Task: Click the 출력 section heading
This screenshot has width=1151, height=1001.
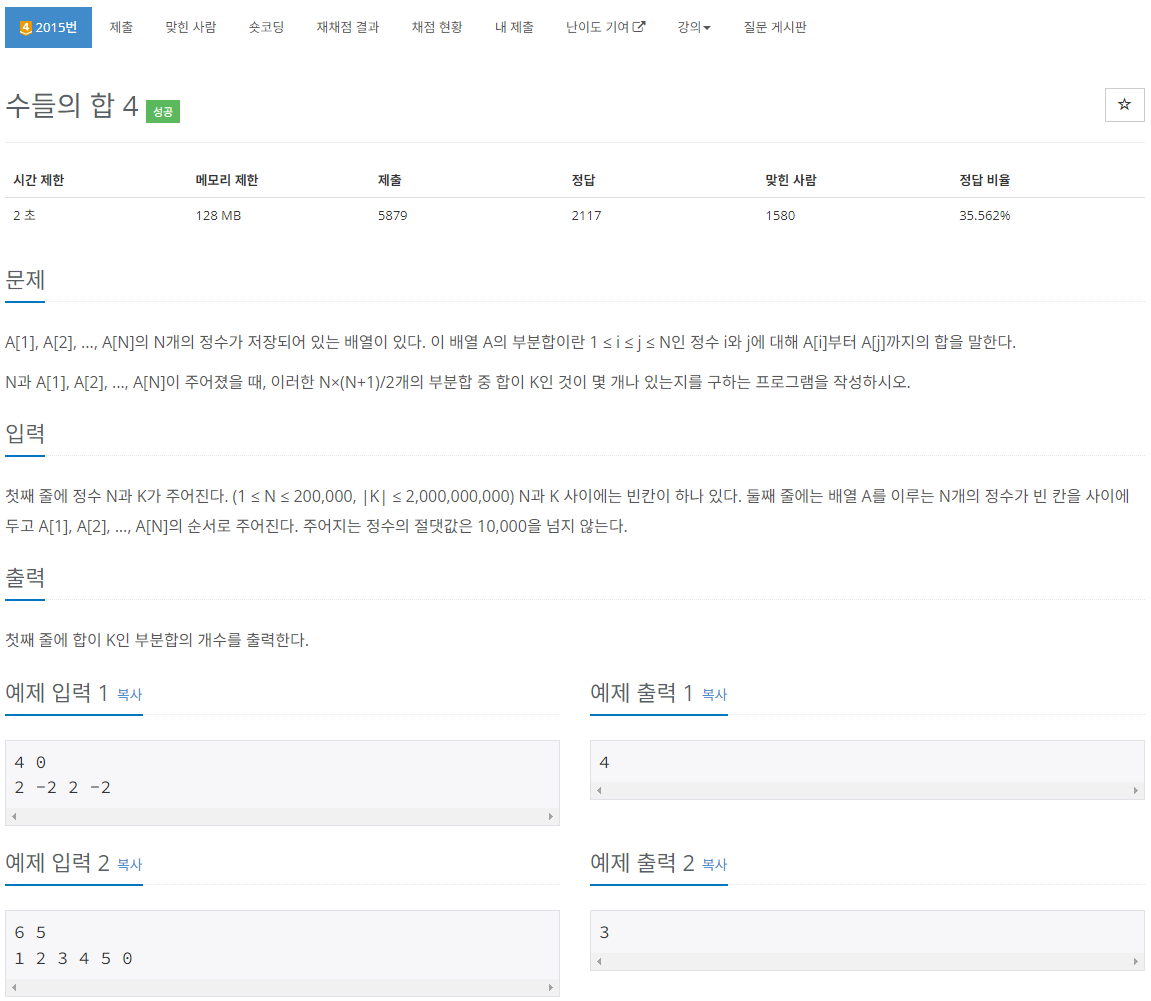Action: [x=25, y=578]
